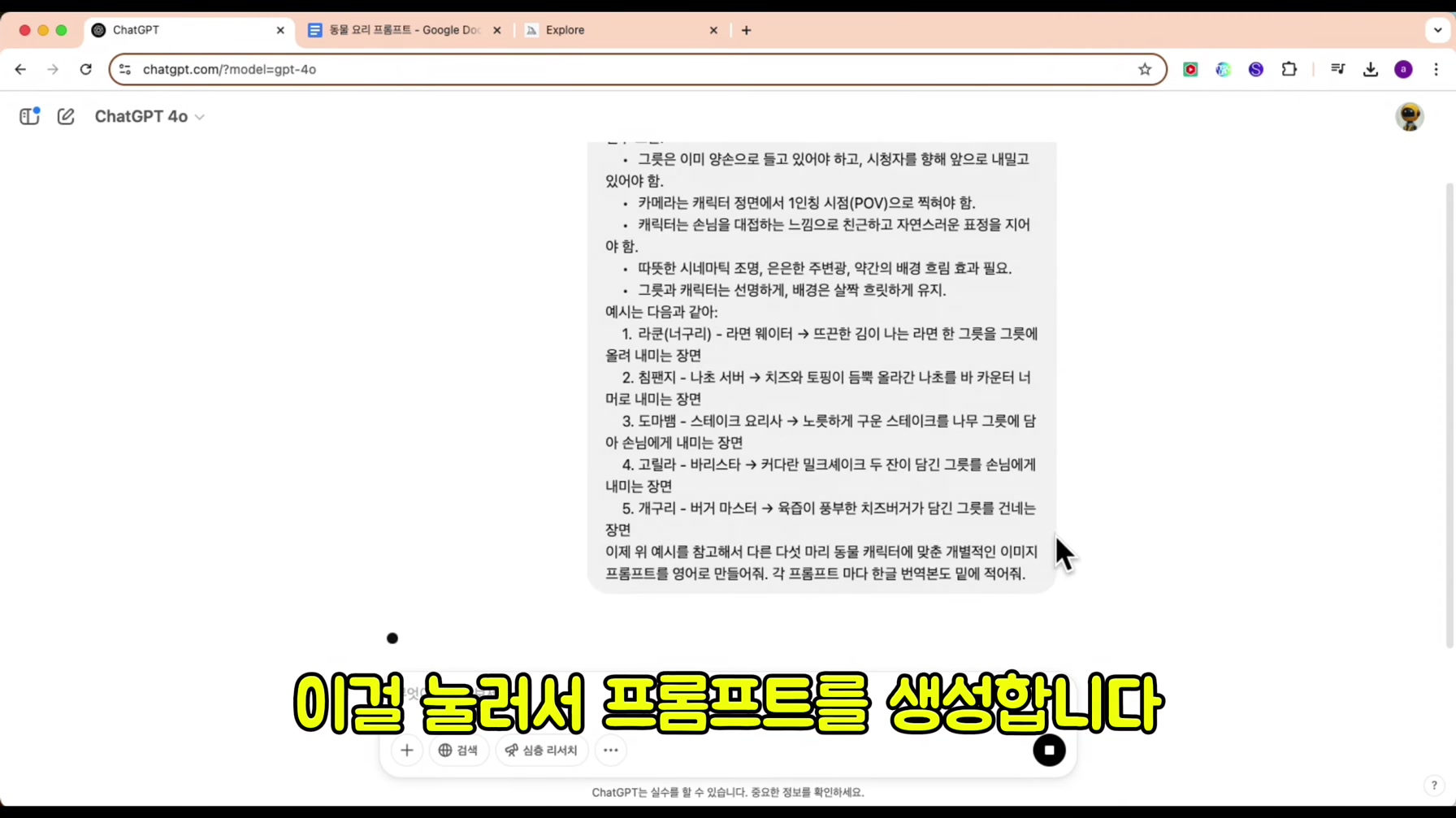Open the user profile avatar menu

(1410, 116)
